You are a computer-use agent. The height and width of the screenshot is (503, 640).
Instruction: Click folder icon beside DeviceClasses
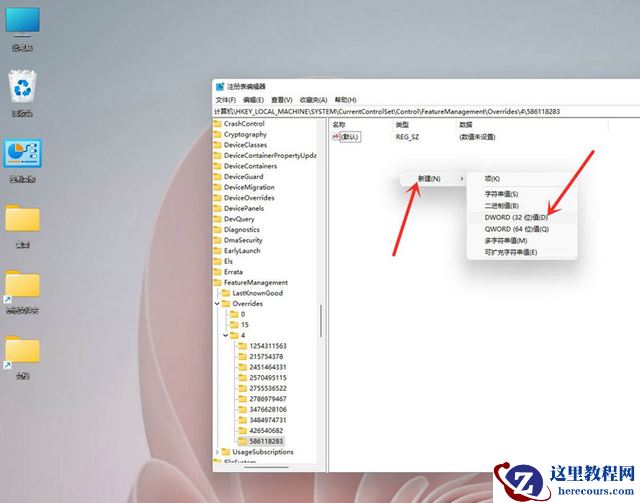tap(218, 145)
